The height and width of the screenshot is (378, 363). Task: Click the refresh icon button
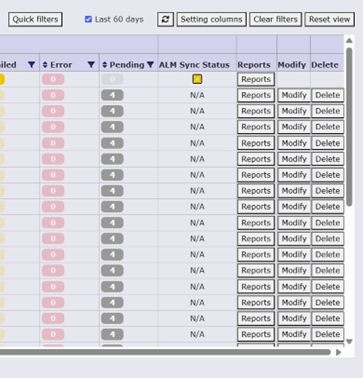click(165, 19)
